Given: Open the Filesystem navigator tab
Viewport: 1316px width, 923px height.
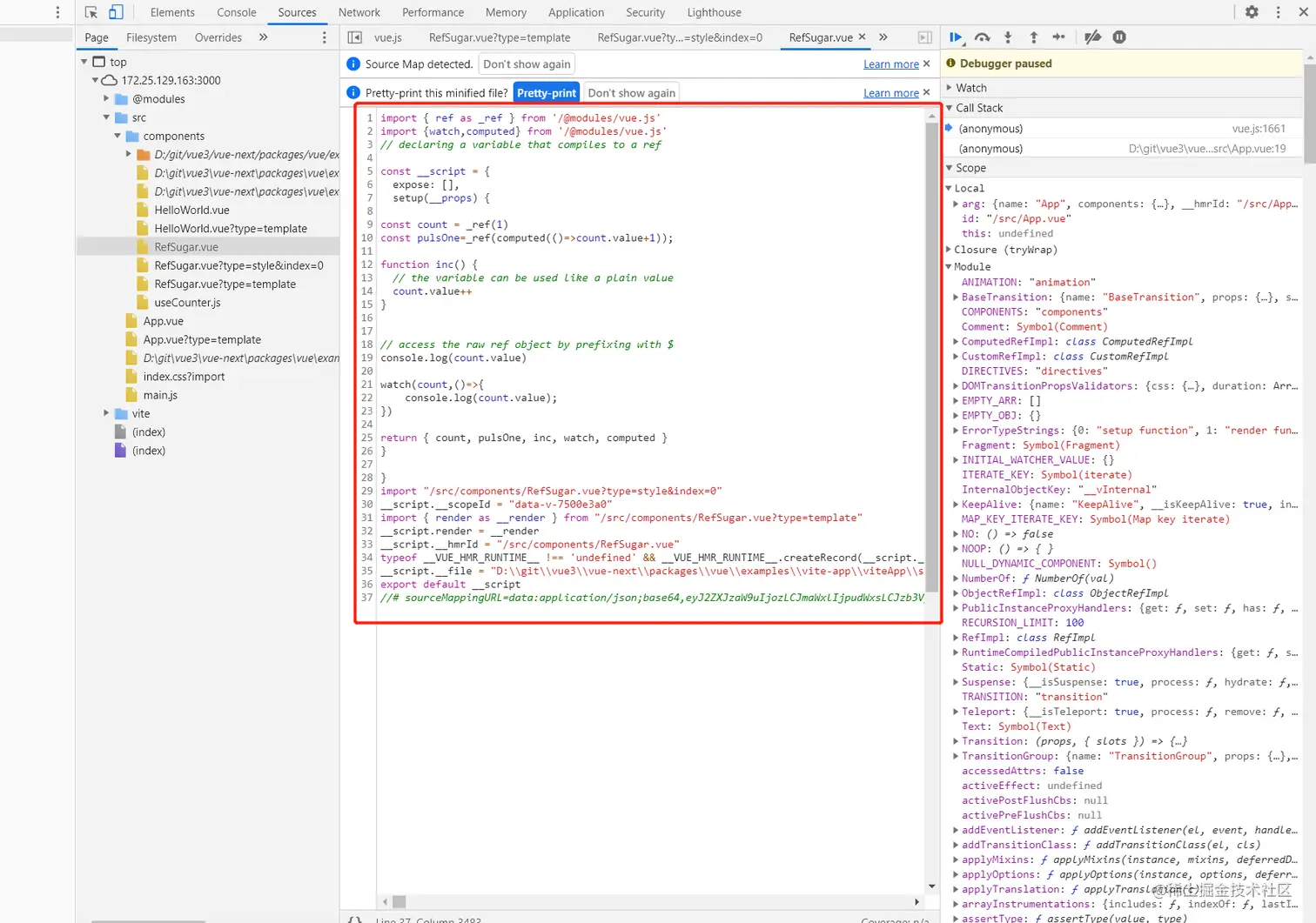Looking at the screenshot, I should [x=151, y=37].
